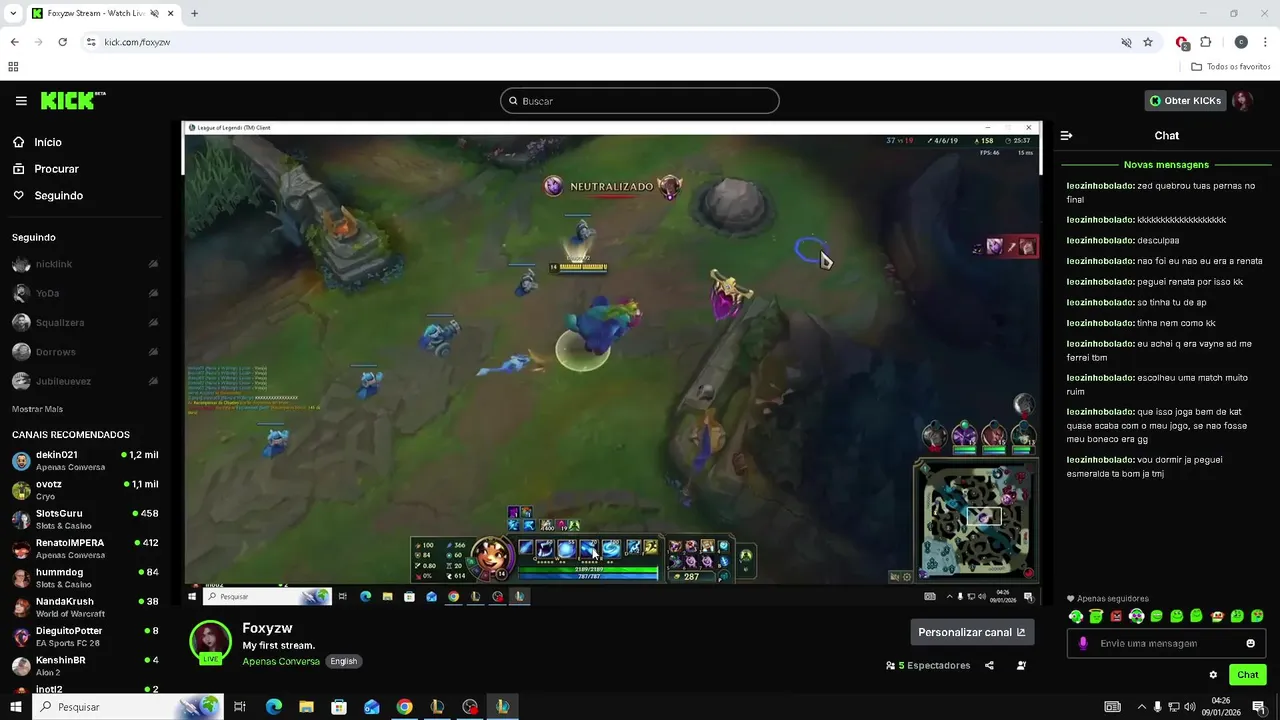Viewport: 1280px width, 720px height.
Task: Click the muted site audio icon in address bar
Action: coord(1126,42)
